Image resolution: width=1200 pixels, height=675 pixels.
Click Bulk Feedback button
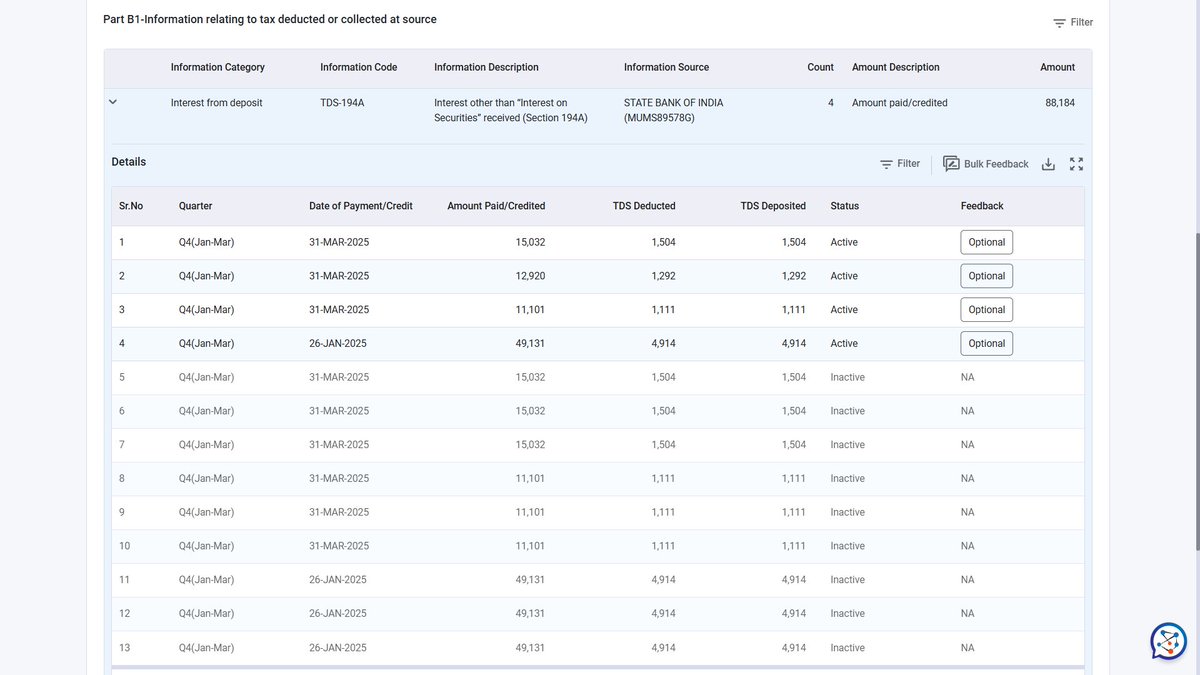click(x=986, y=164)
